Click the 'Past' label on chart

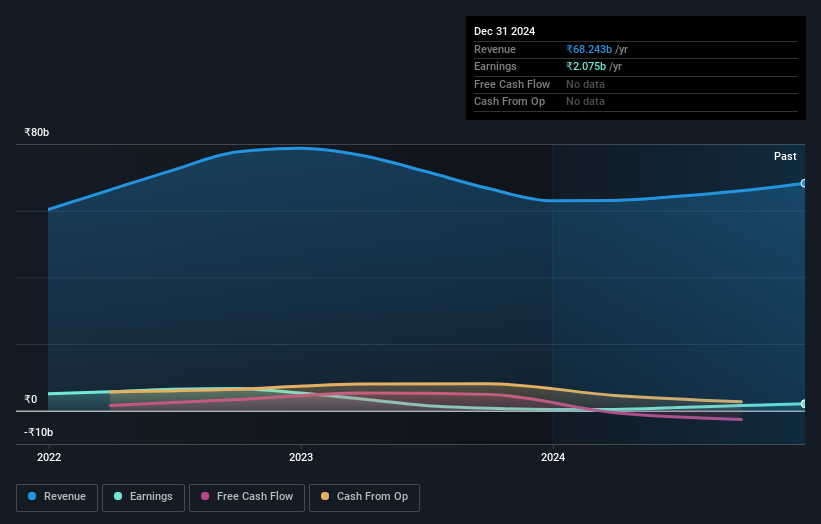point(785,157)
